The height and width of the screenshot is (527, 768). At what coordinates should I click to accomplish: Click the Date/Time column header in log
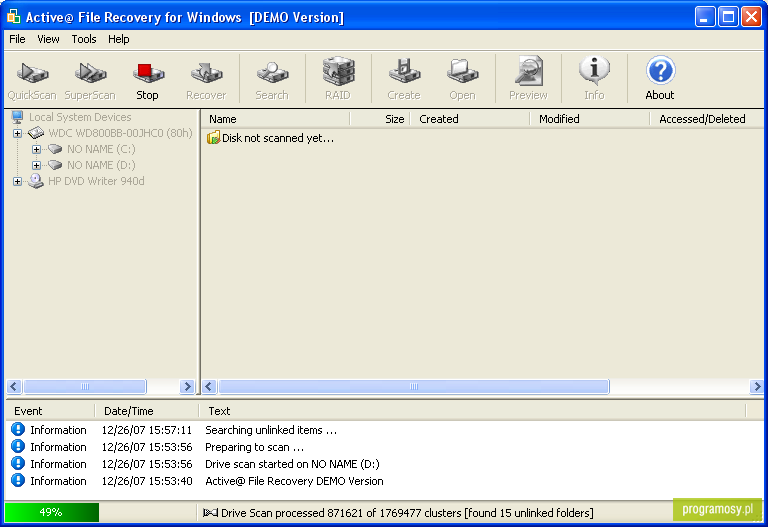pos(146,411)
